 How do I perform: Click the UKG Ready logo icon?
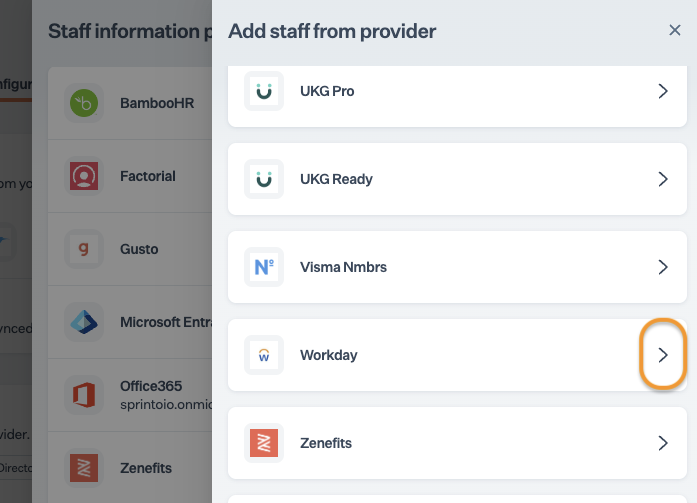click(x=264, y=179)
